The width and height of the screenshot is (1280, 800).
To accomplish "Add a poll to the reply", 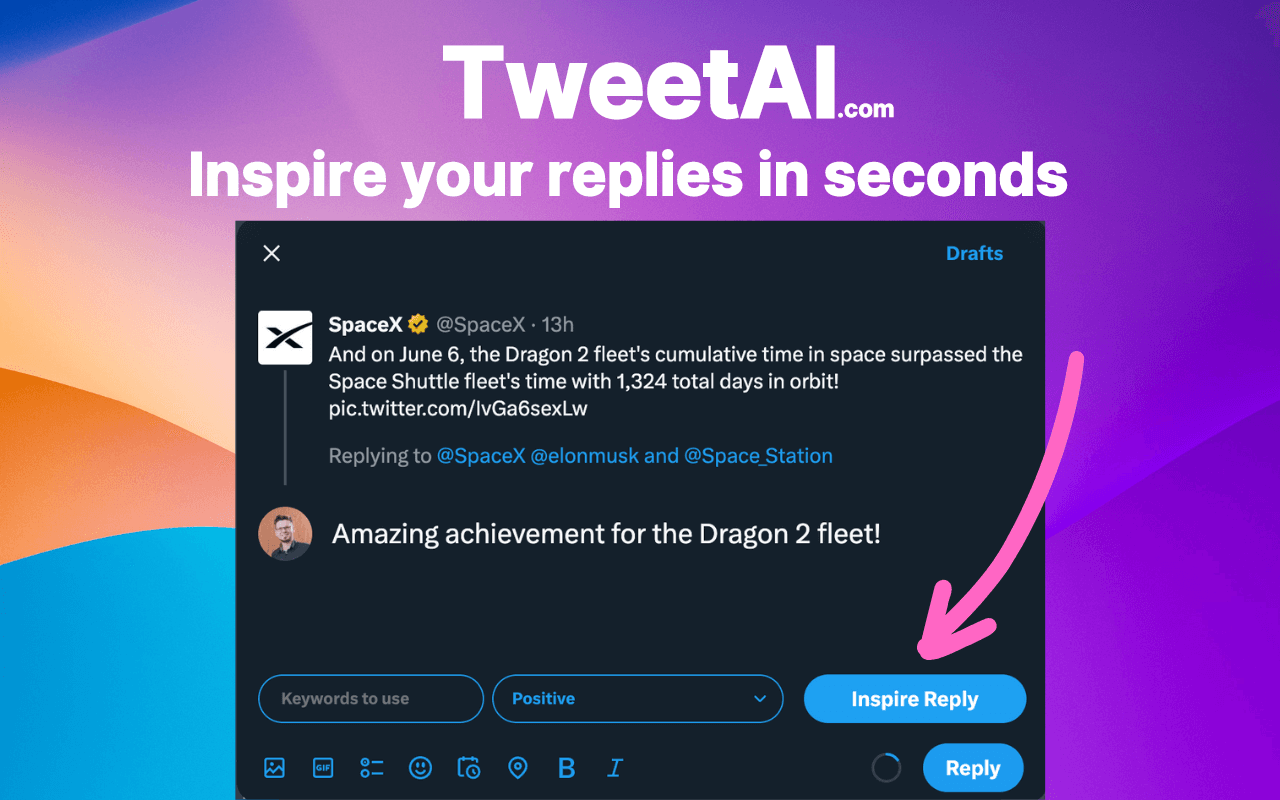I will [371, 767].
